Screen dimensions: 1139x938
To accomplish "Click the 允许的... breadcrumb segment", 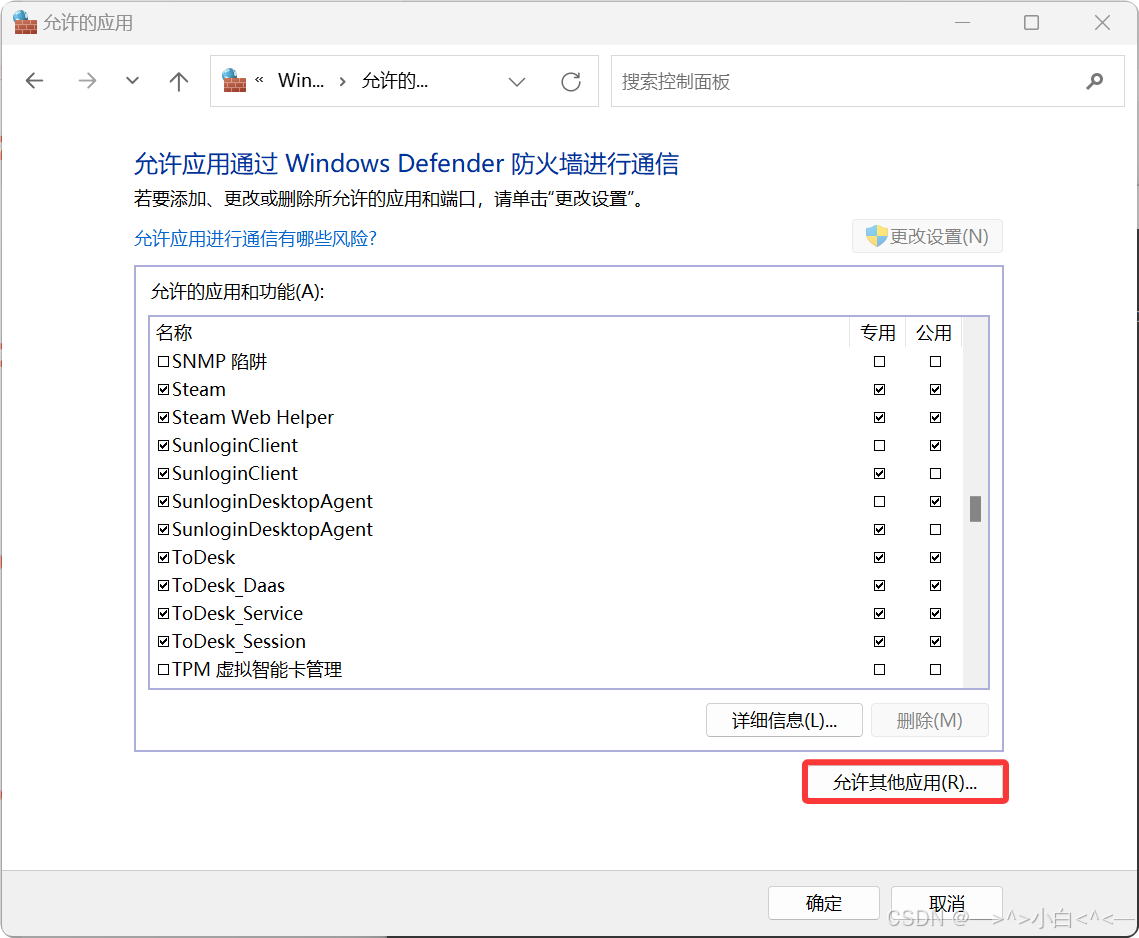I will tap(395, 81).
